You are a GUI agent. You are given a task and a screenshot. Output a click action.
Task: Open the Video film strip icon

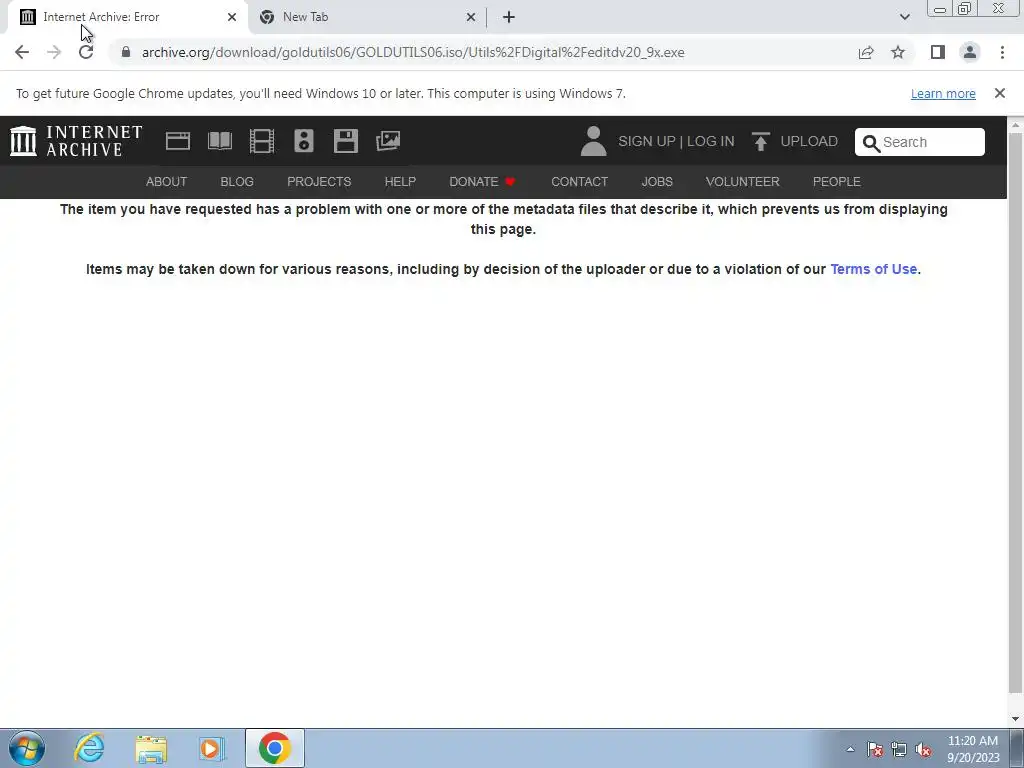(262, 141)
